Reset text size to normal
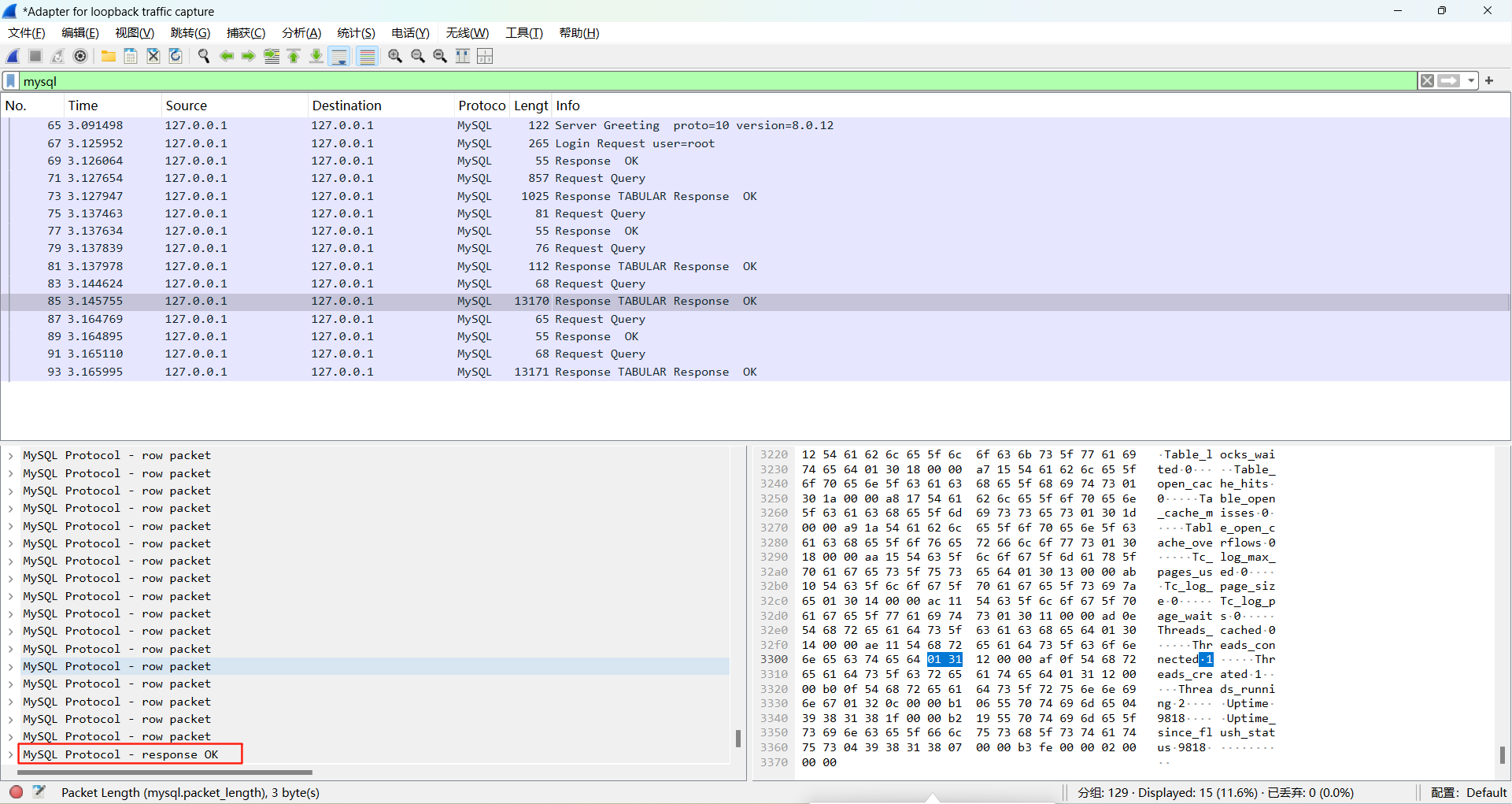 [x=440, y=56]
